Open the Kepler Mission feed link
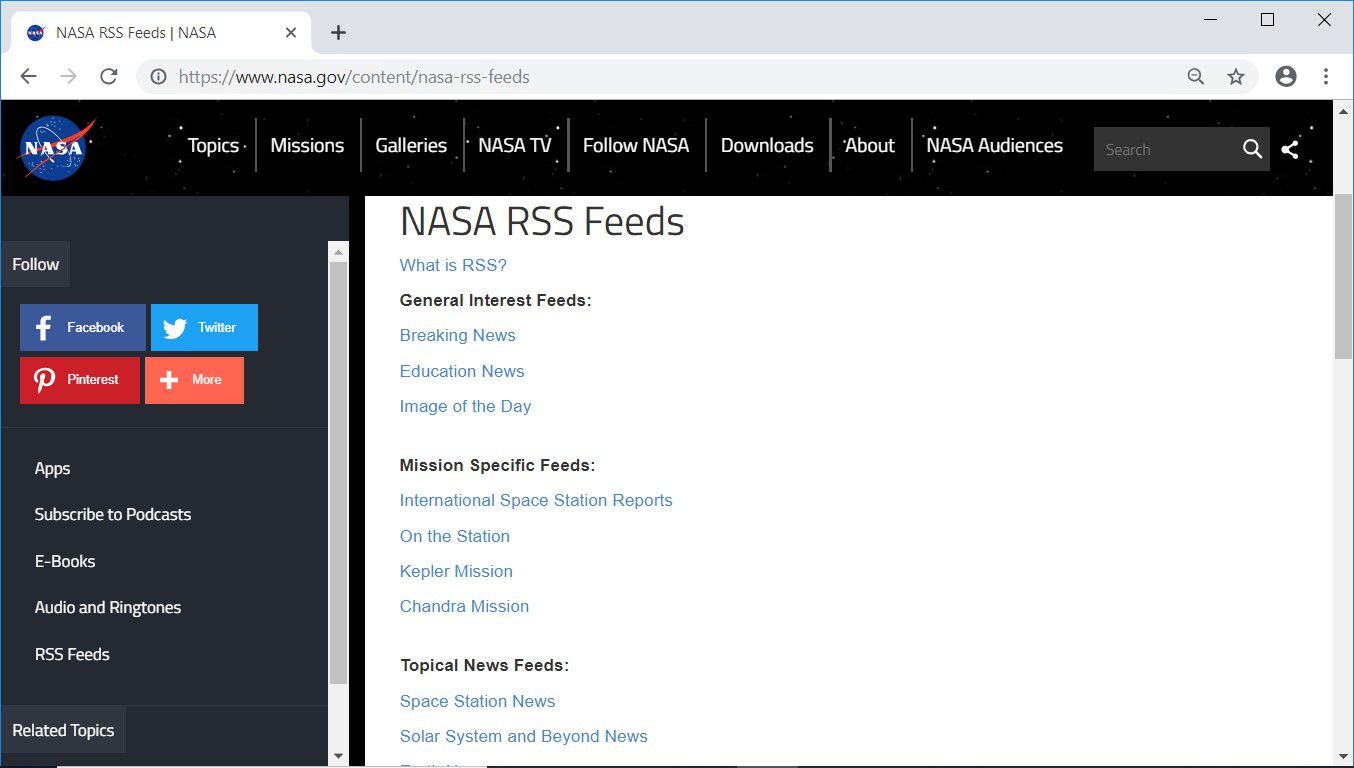1354x768 pixels. (x=456, y=571)
